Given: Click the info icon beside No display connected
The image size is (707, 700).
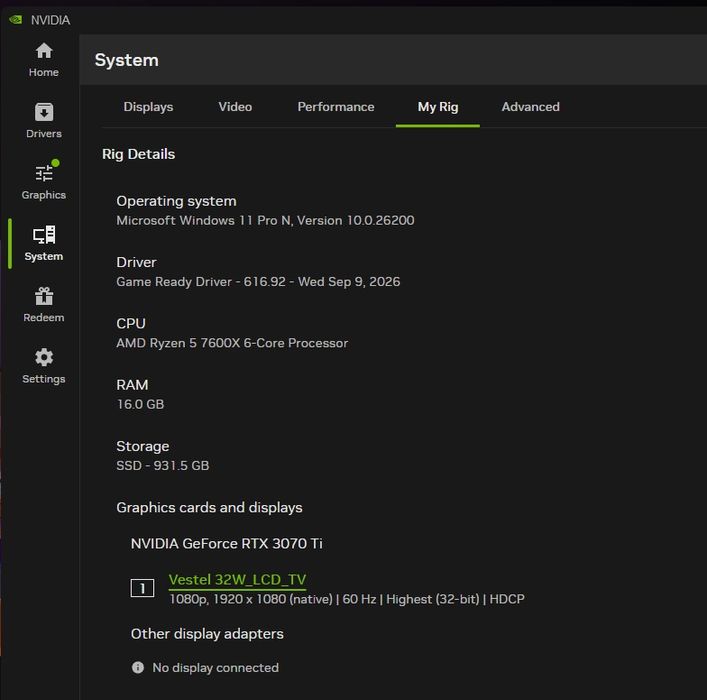Looking at the screenshot, I should click(138, 667).
